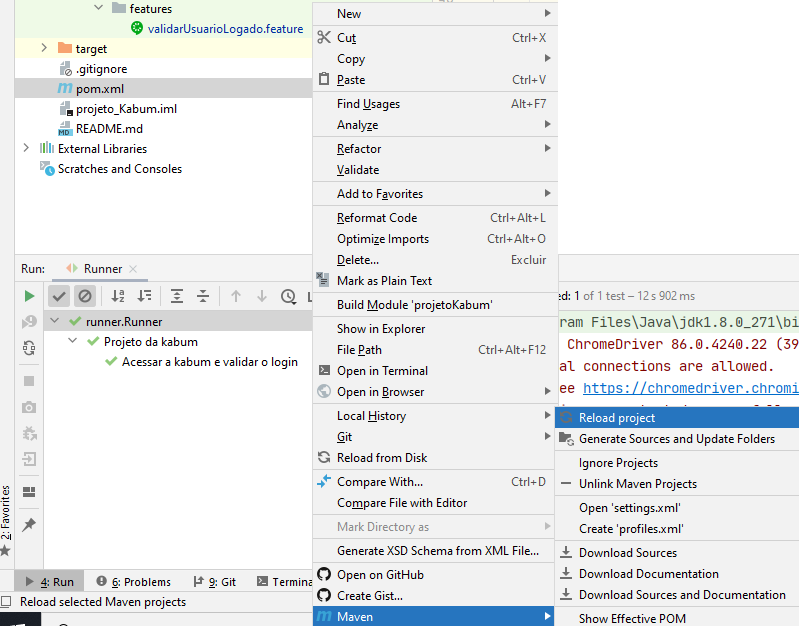Close the Runner tab

(133, 269)
